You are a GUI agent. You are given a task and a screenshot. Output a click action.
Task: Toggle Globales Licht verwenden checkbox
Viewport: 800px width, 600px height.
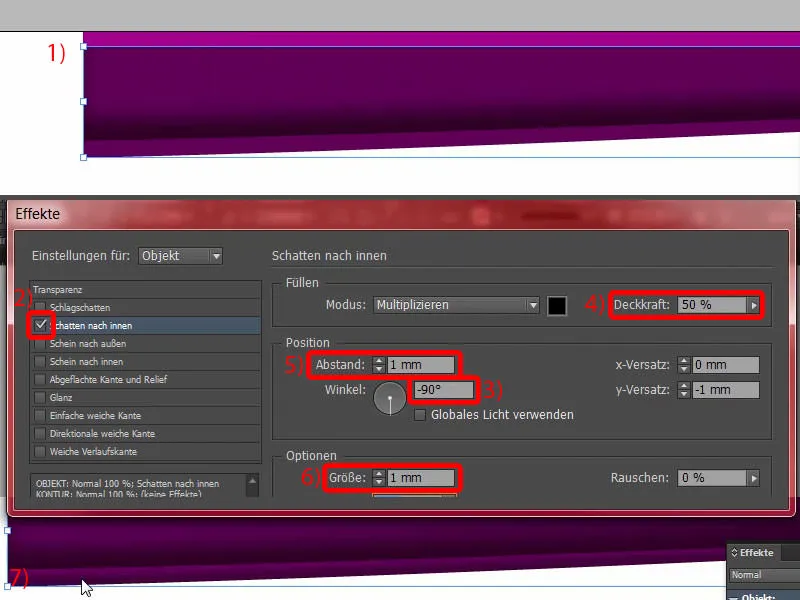[x=420, y=415]
